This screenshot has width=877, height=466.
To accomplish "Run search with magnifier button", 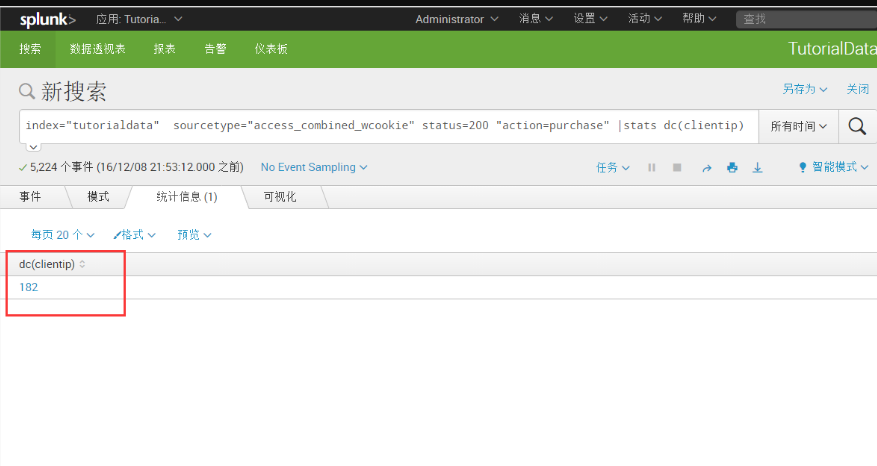I will (857, 126).
